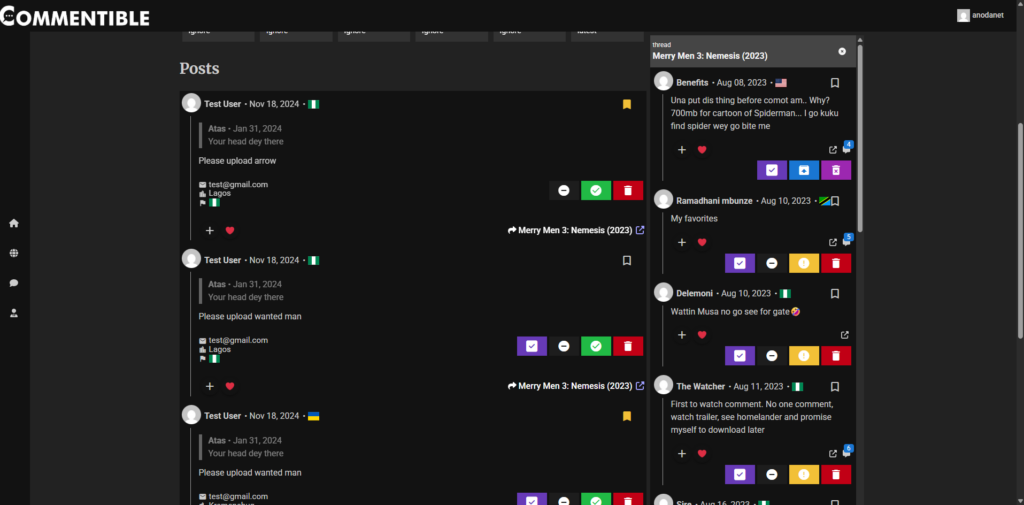The image size is (1024, 505).
Task: Remove bookmark from 'Please upload arrow' post
Action: [x=627, y=104]
